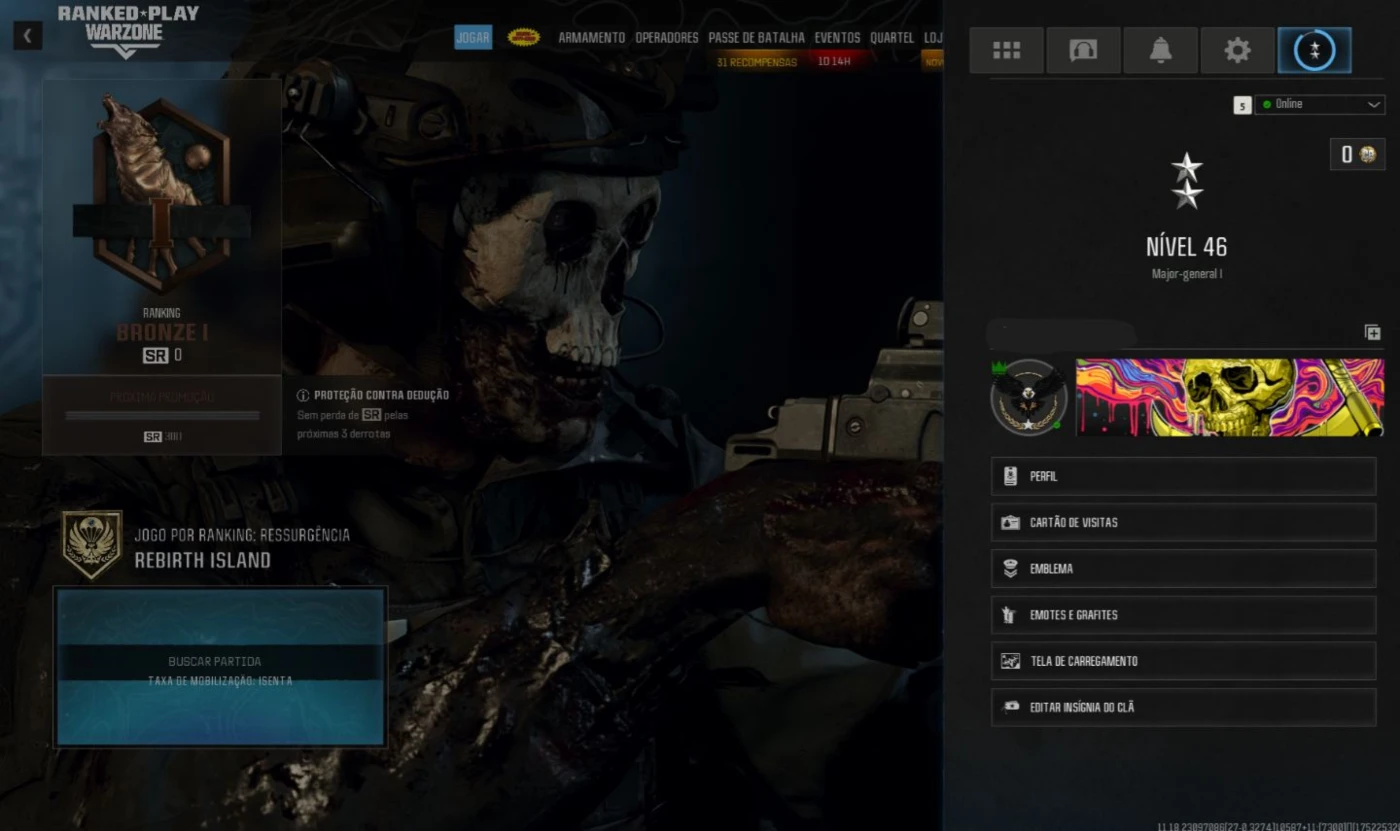Click the Bronze I rank badge
This screenshot has height=831, width=1400.
pos(160,192)
